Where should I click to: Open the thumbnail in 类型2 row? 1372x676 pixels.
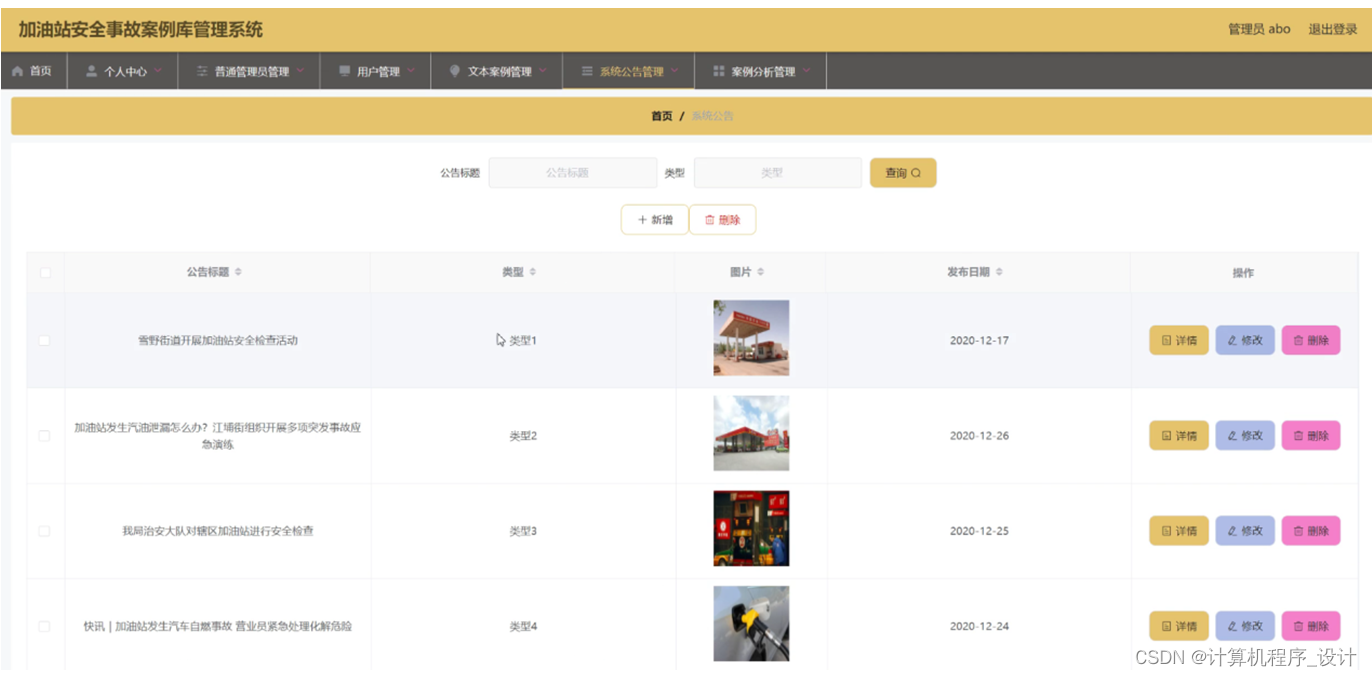(751, 433)
